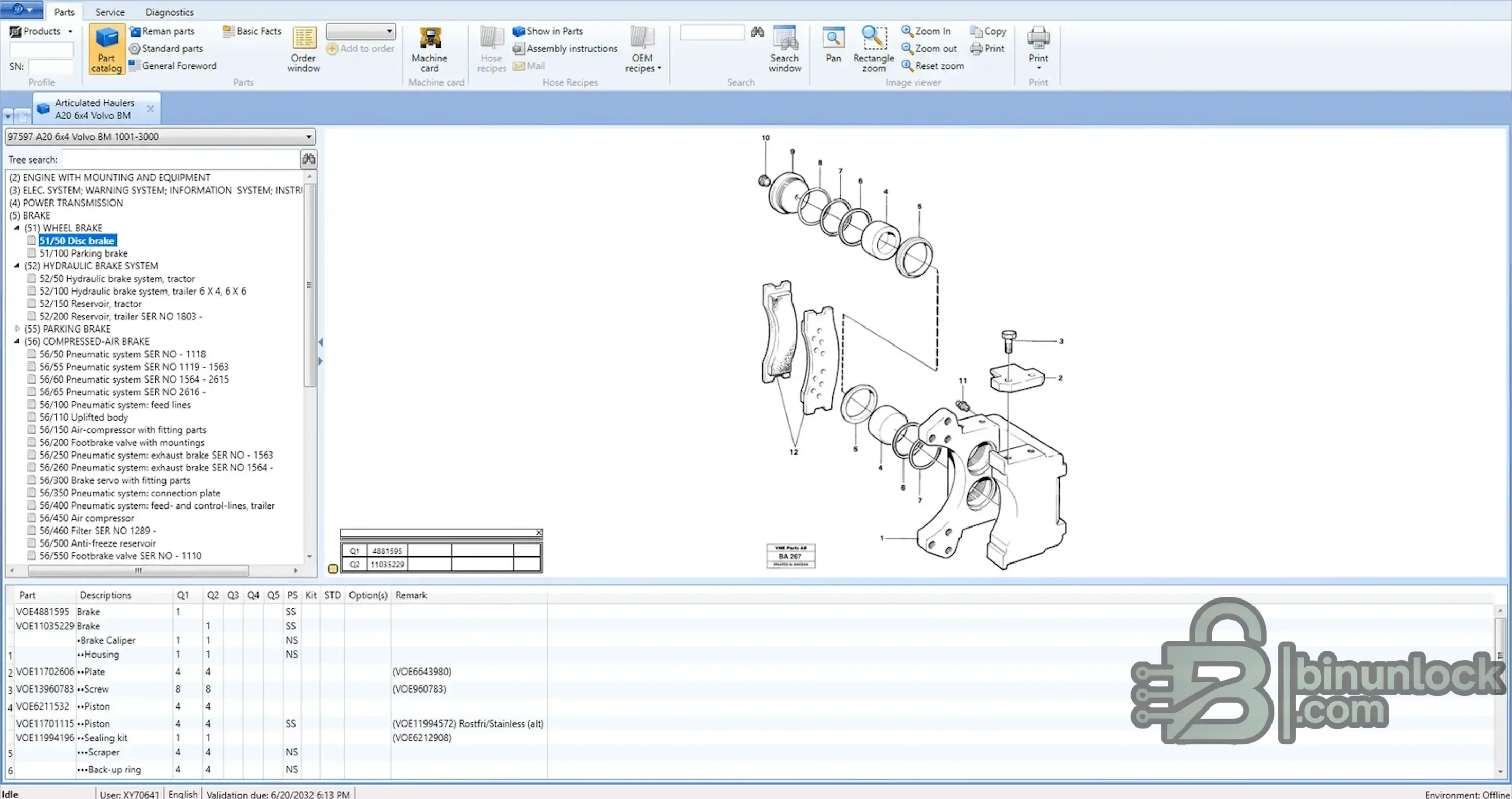Focus the ribbon Search text box

712,32
